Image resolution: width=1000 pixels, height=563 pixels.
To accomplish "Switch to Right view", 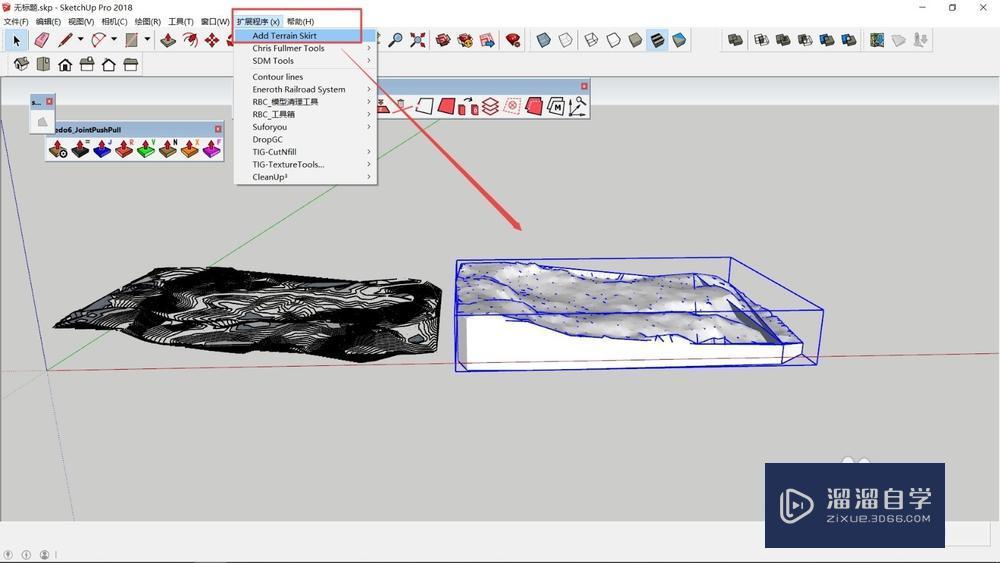I will click(x=87, y=64).
